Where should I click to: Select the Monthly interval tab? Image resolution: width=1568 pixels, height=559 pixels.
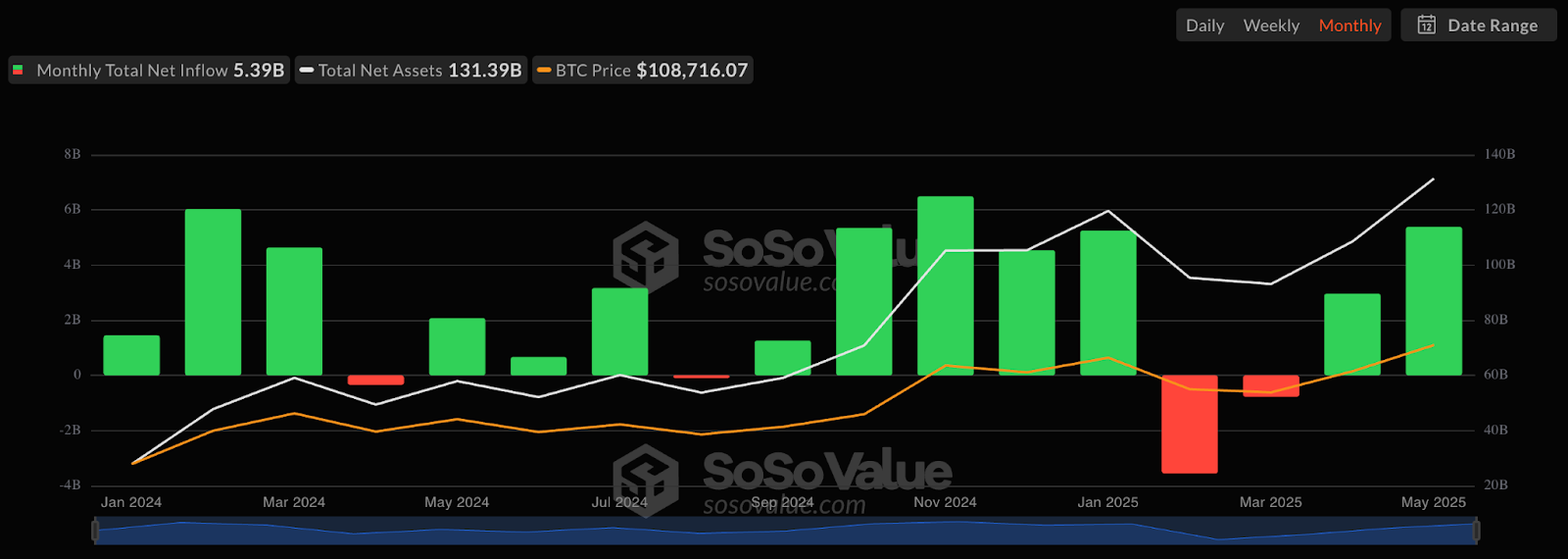coord(1349,25)
